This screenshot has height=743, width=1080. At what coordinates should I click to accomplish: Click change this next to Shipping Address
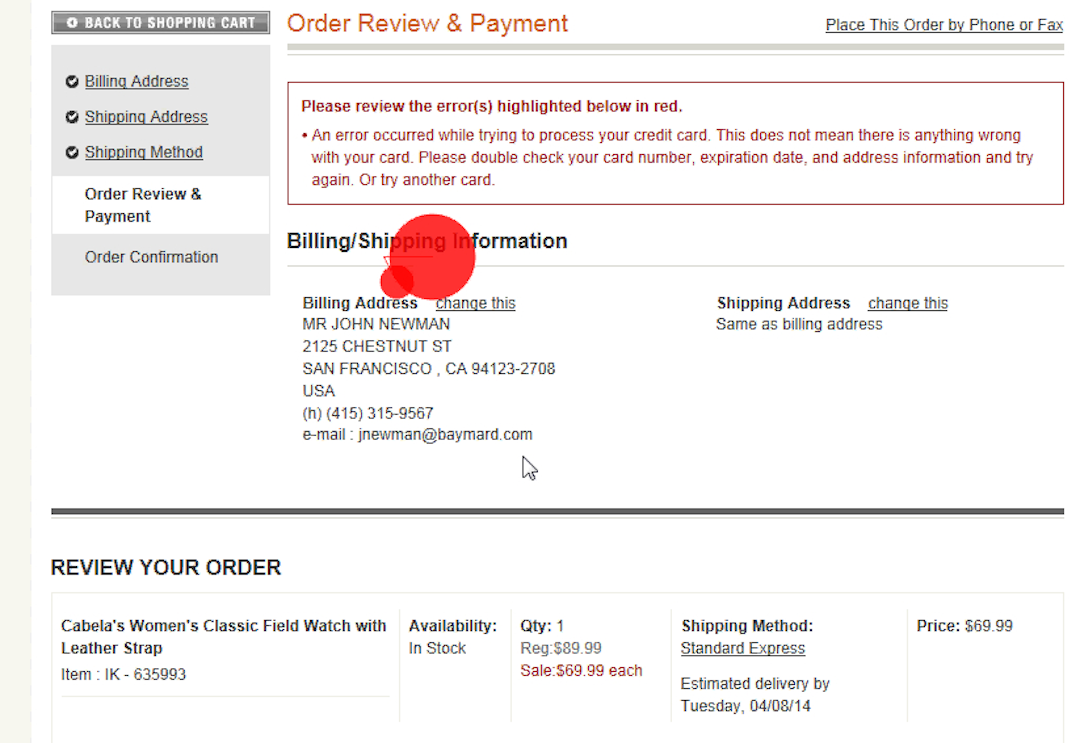click(907, 303)
